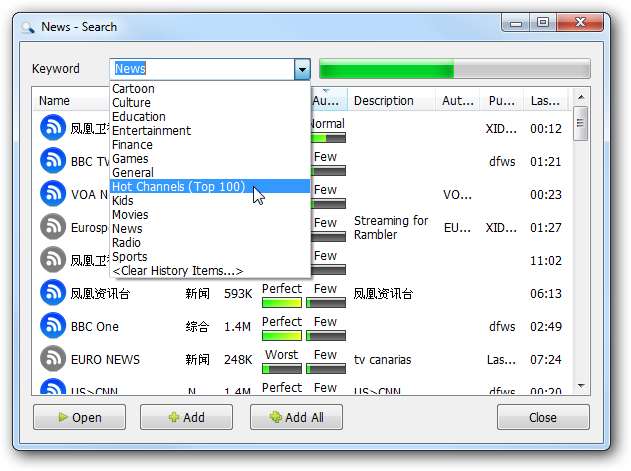Choose Movies from the keyword list
Viewport: 631px width, 471px height.
pyautogui.click(x=210, y=215)
